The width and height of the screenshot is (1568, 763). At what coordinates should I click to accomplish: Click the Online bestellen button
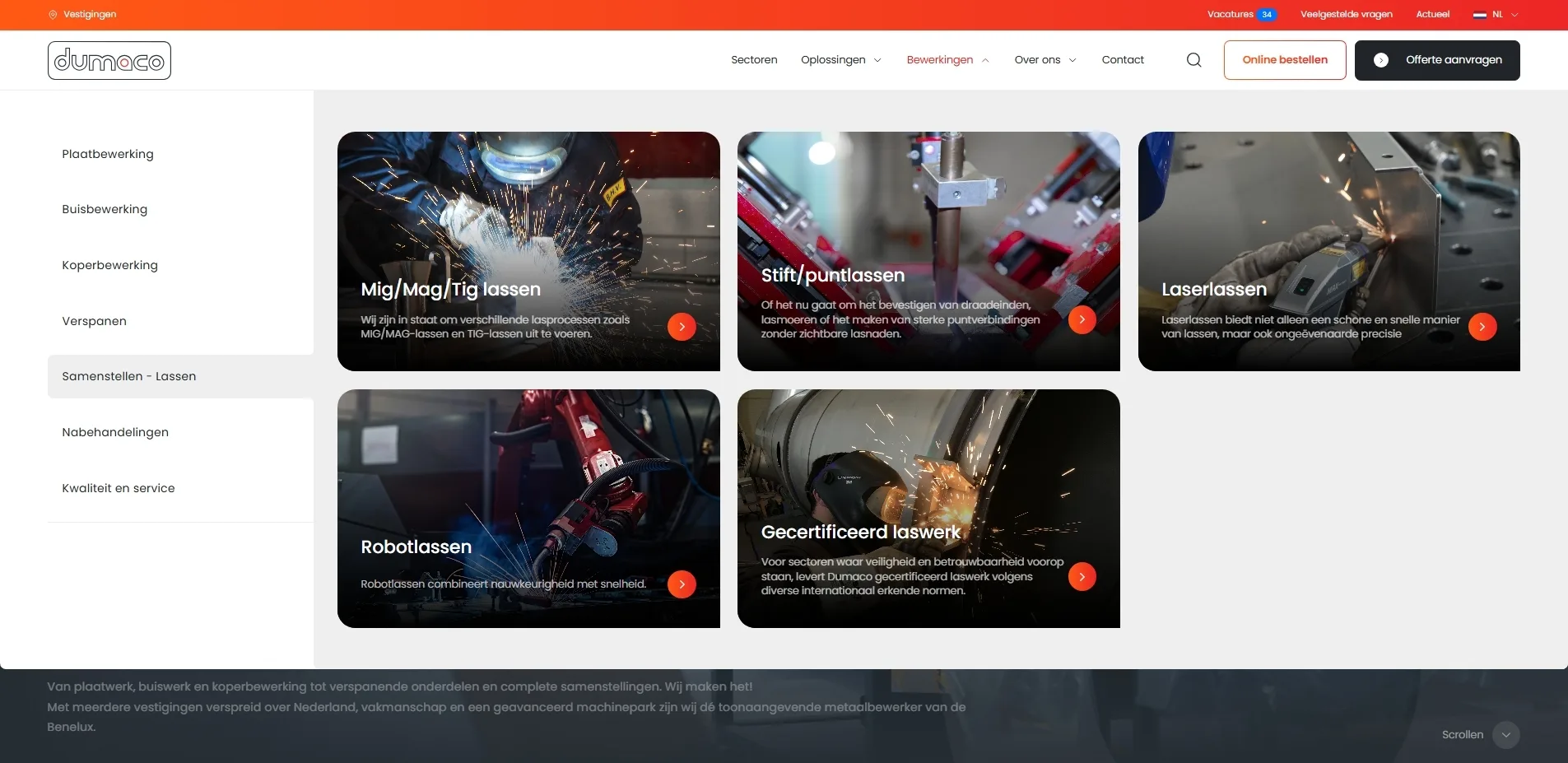coord(1285,60)
